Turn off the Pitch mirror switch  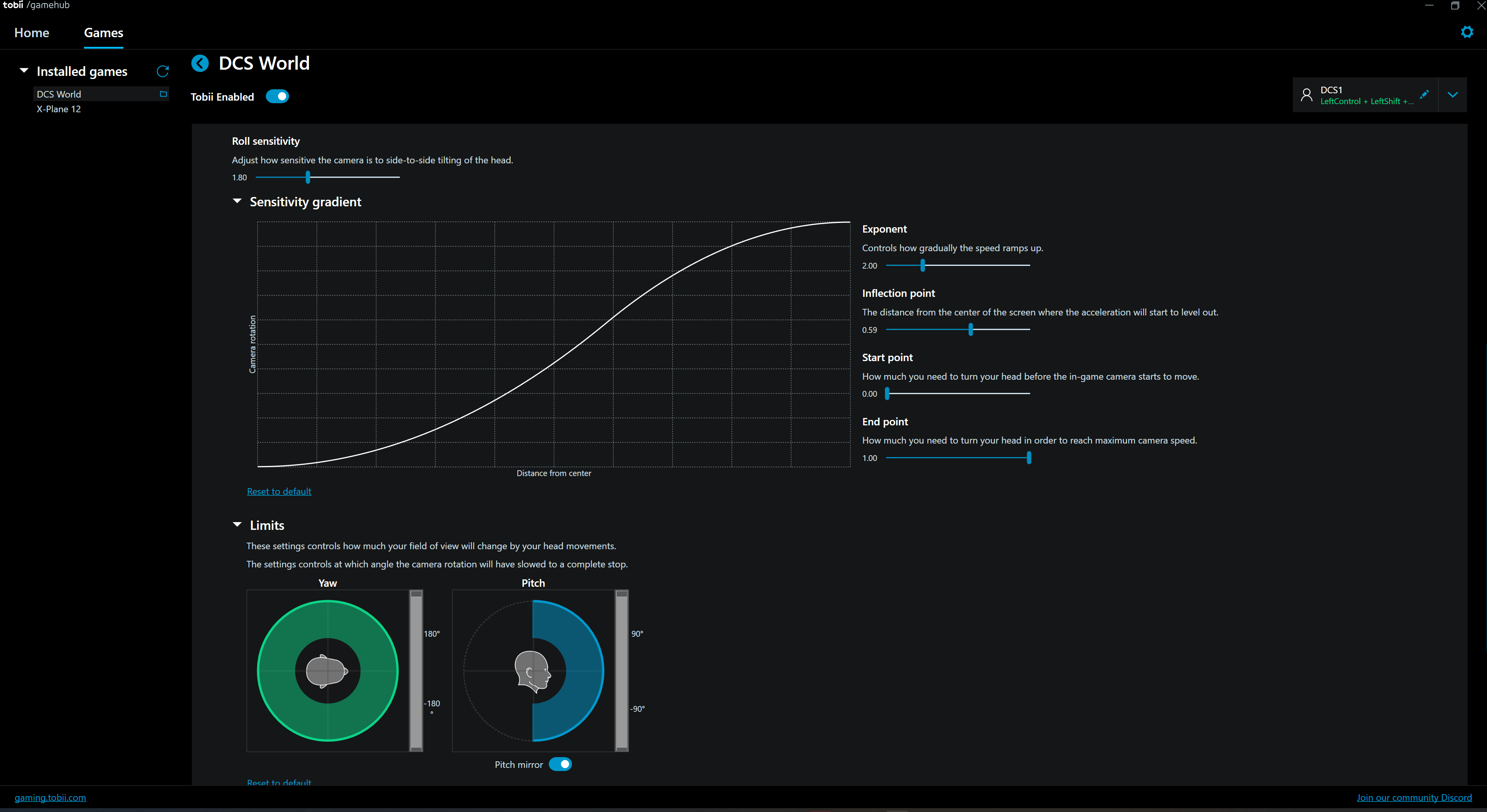[560, 764]
